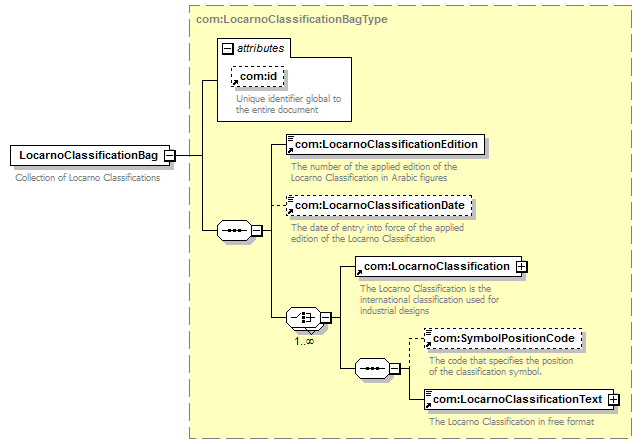
Task: Collapse the choice compositor's minus box
Action: click(326, 318)
